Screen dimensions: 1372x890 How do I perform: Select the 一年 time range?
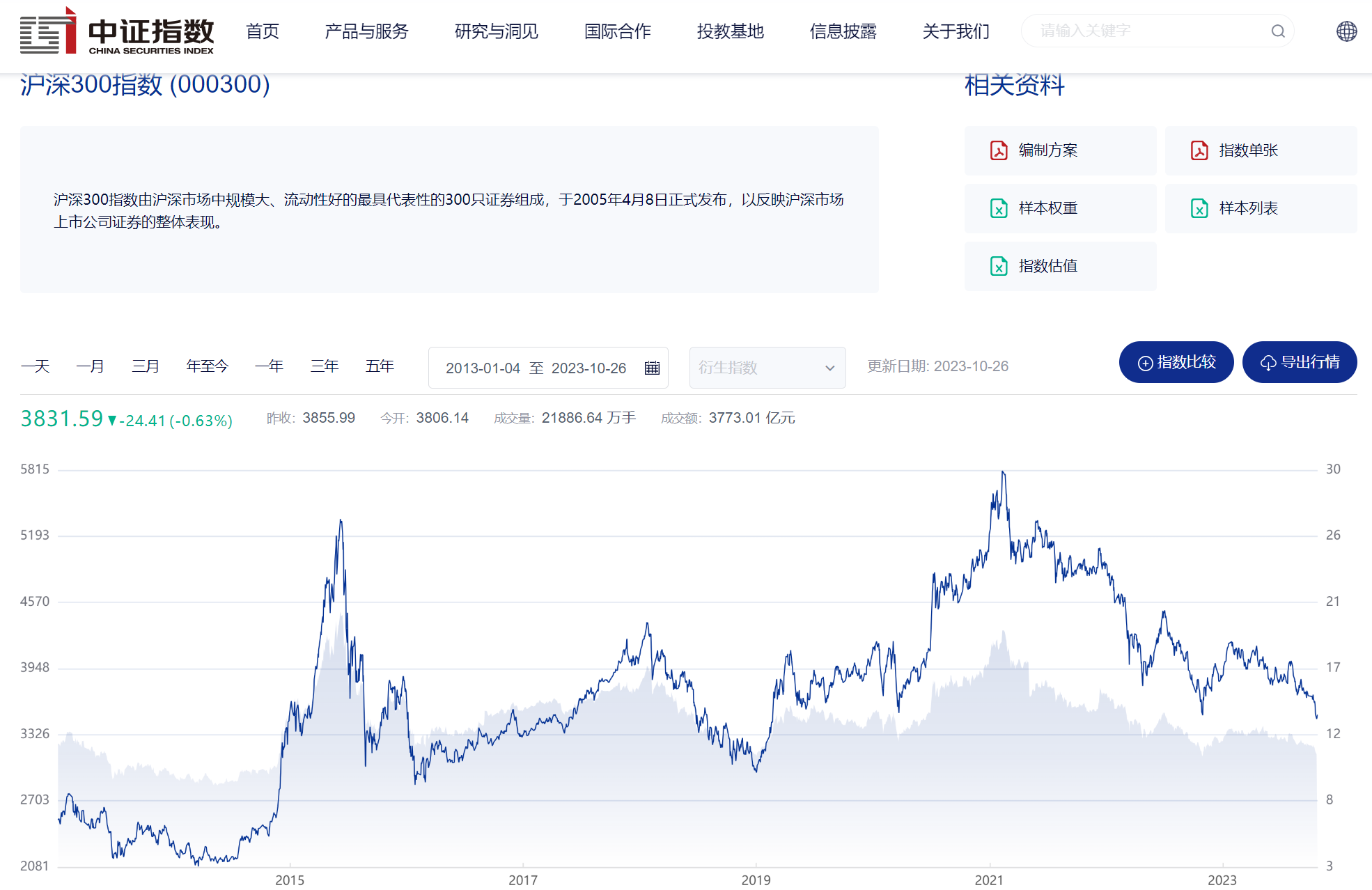pos(270,366)
